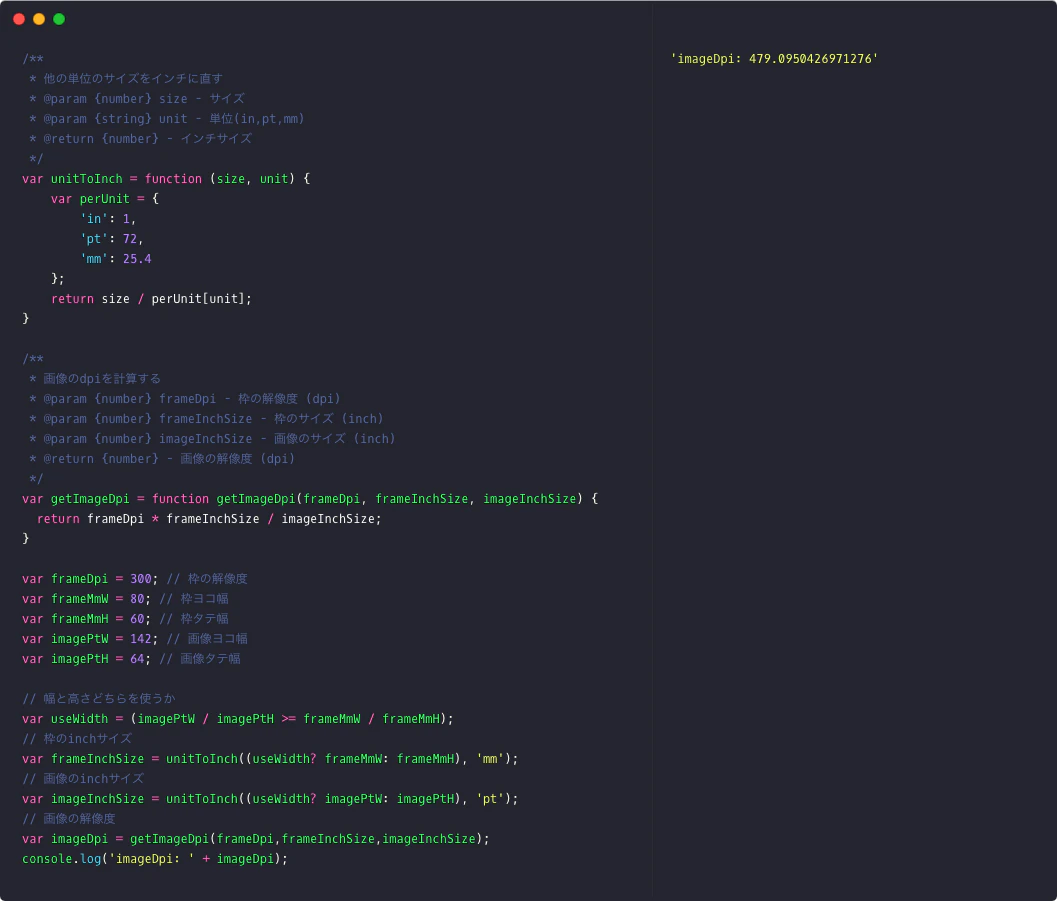Click 'return frameDpi * frameInchSize / imageInchSize' line

[209, 519]
